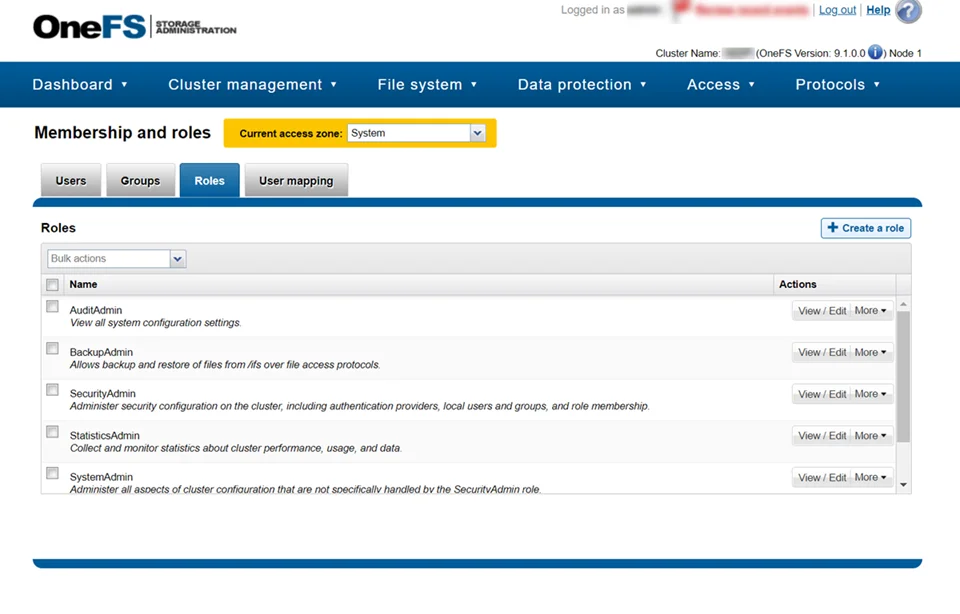
Task: Check the BackupAdmin role checkbox
Action: [x=53, y=348]
